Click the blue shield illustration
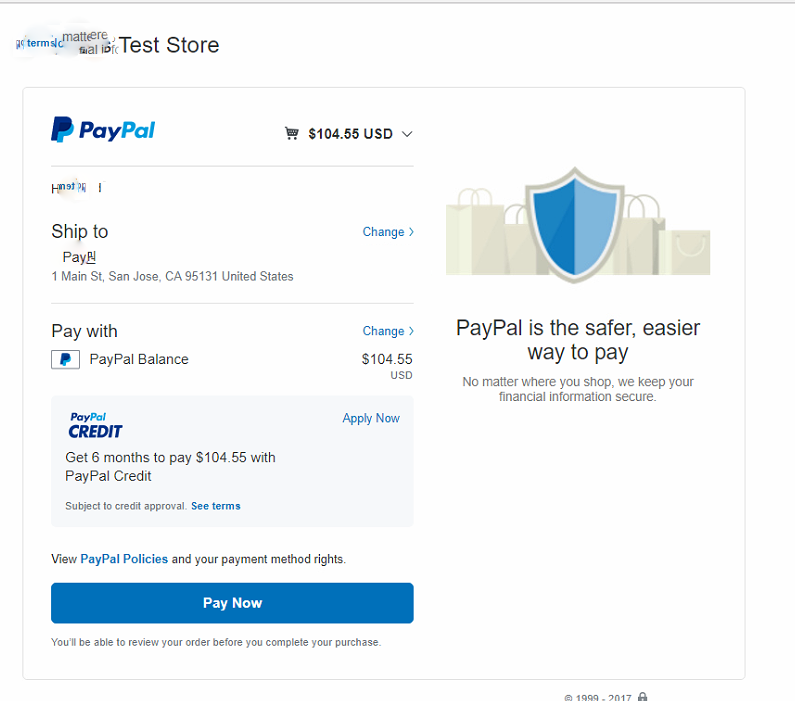795x701 pixels. point(574,224)
